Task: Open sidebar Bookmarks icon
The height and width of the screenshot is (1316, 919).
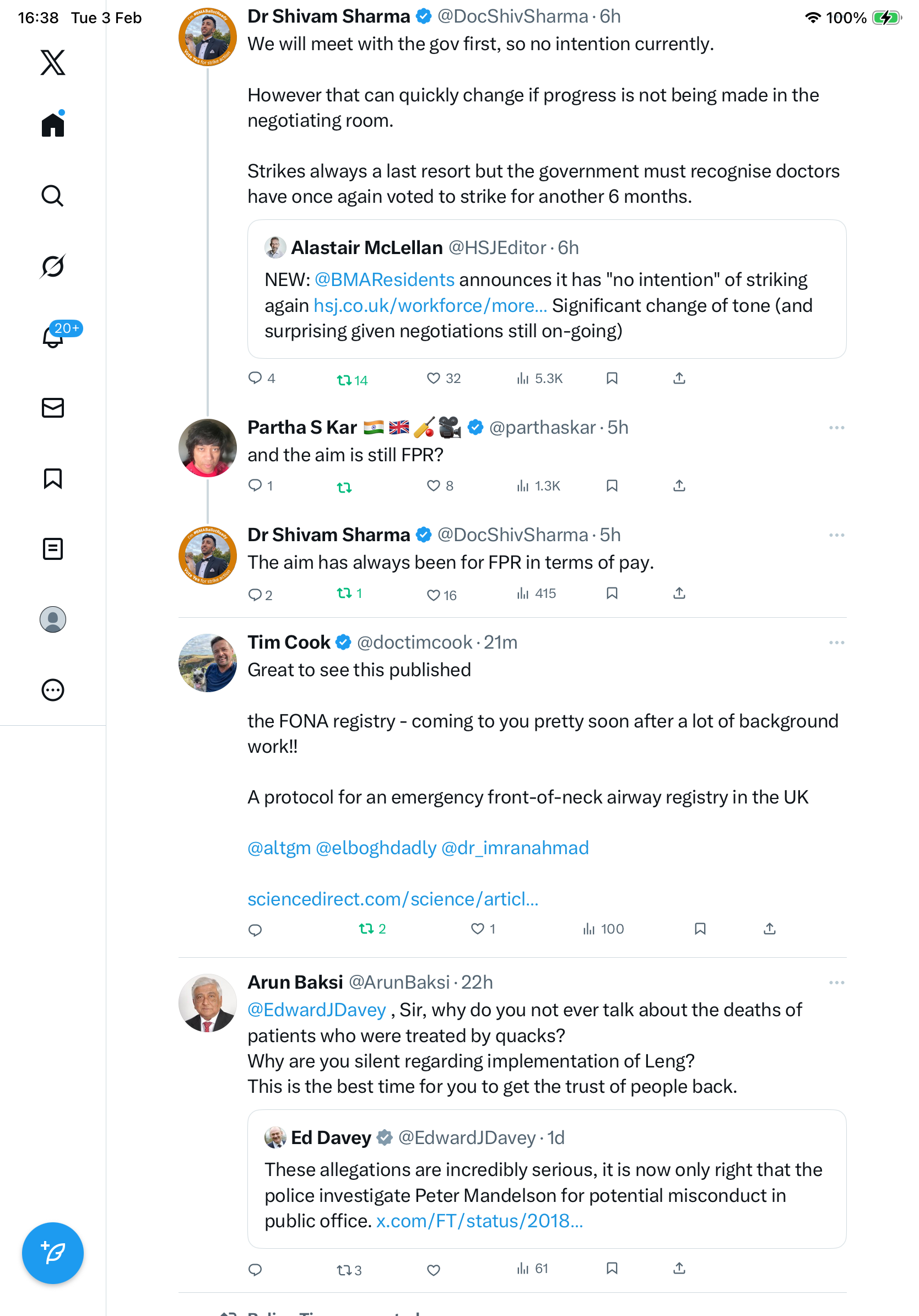Action: [x=53, y=478]
